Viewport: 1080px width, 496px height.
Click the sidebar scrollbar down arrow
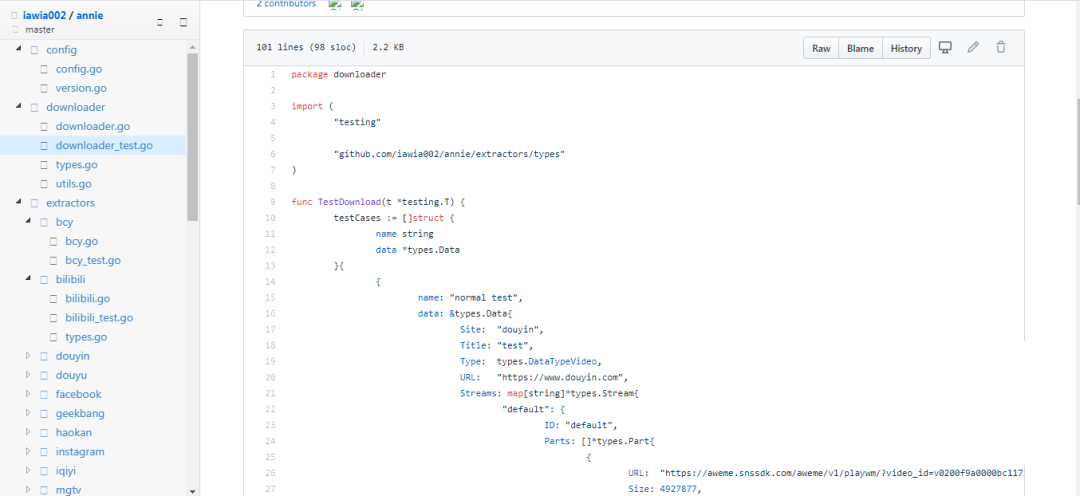click(192, 490)
